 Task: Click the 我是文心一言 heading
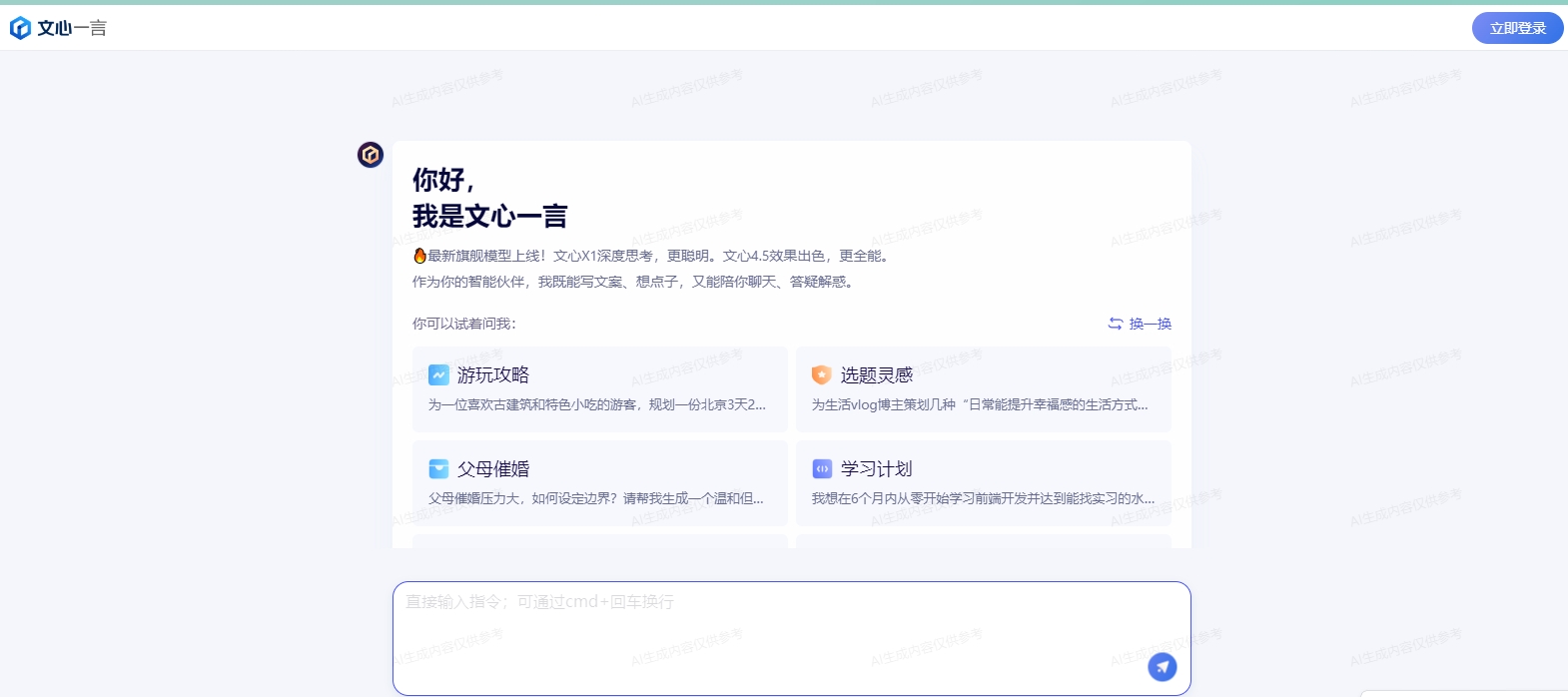tap(489, 216)
